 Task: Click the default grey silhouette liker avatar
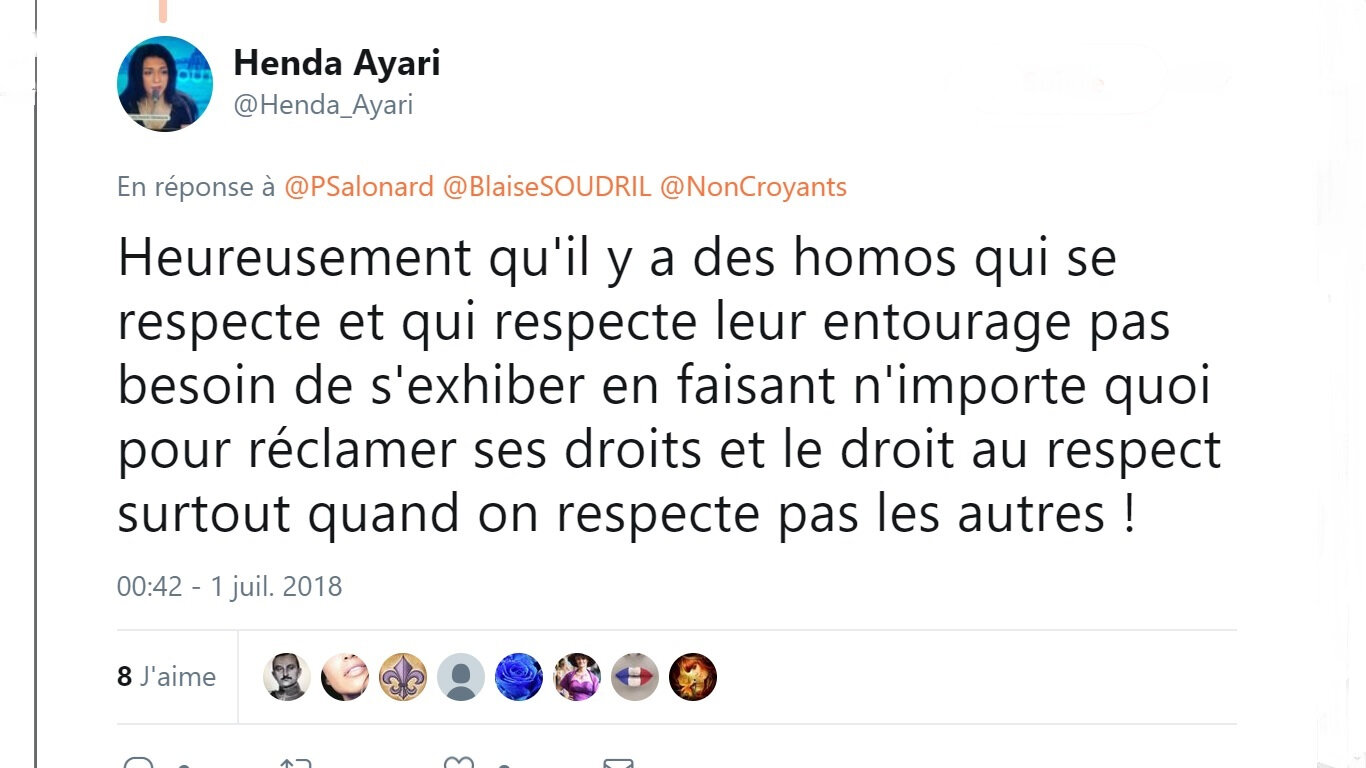[x=461, y=677]
